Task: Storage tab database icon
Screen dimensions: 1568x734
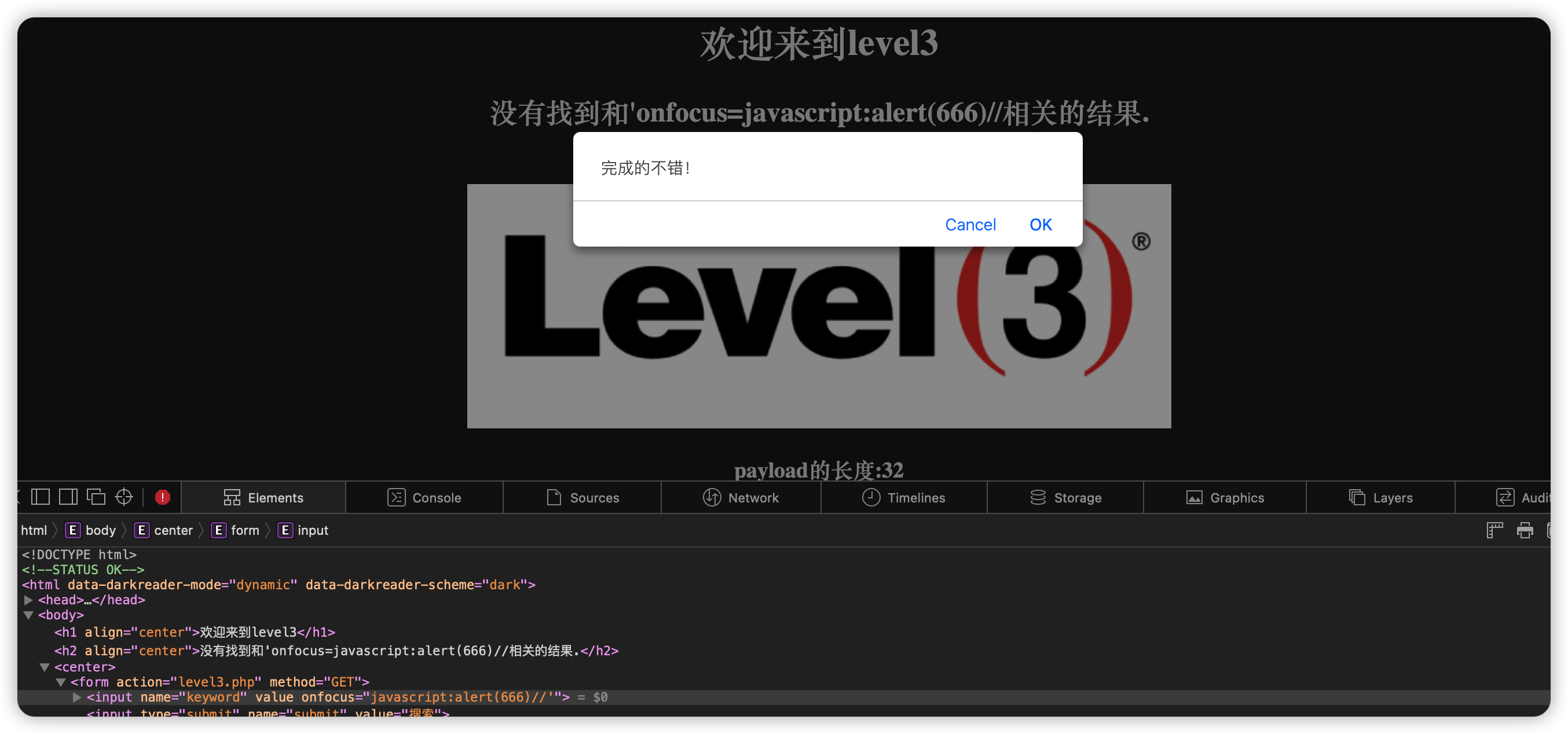Action: click(1038, 497)
